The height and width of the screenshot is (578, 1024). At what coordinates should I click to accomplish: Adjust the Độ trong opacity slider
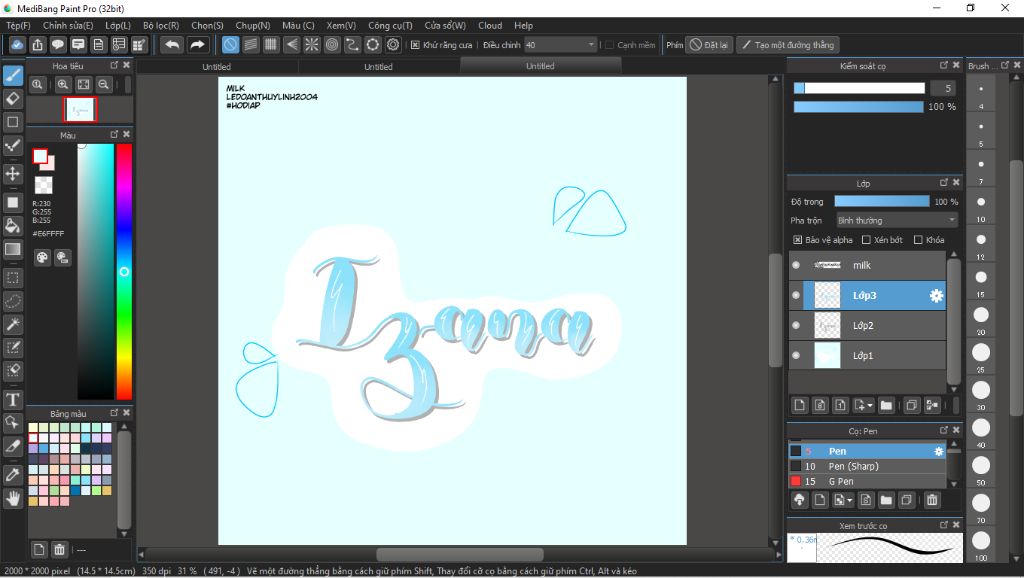point(882,202)
